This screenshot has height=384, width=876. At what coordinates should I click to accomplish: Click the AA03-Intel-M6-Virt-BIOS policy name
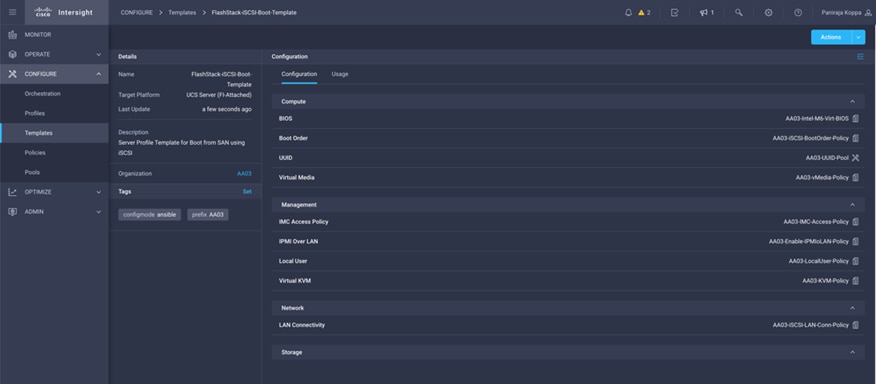click(817, 118)
